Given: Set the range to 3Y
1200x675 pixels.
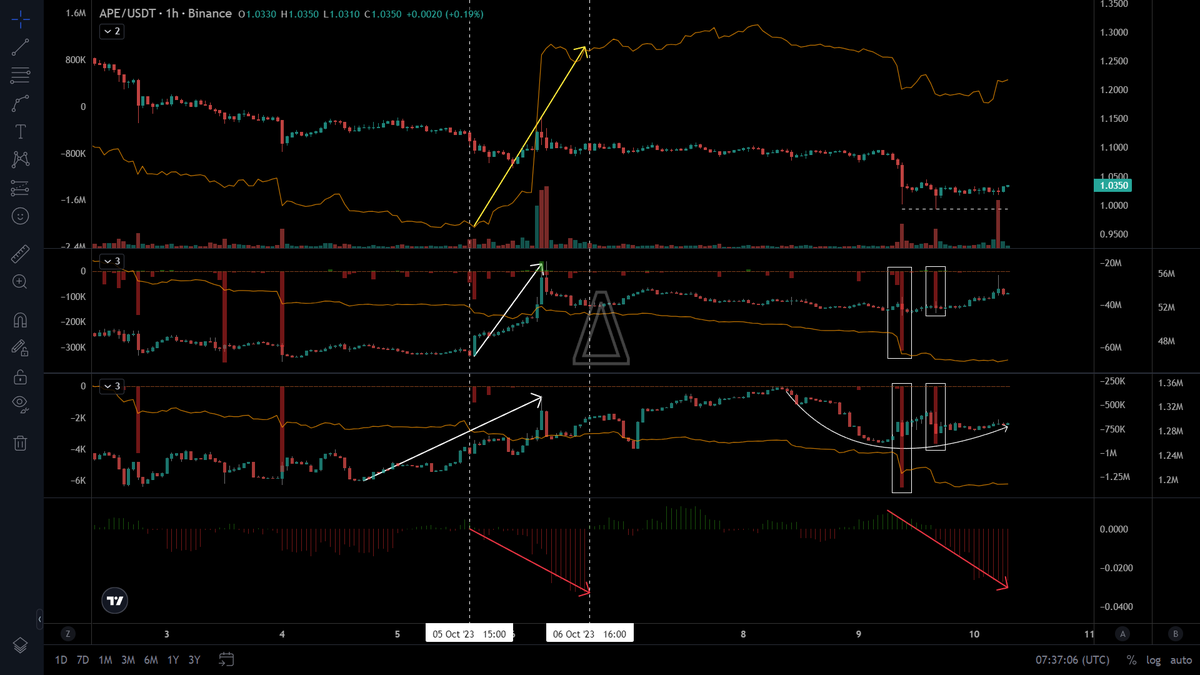Looking at the screenshot, I should click(195, 660).
